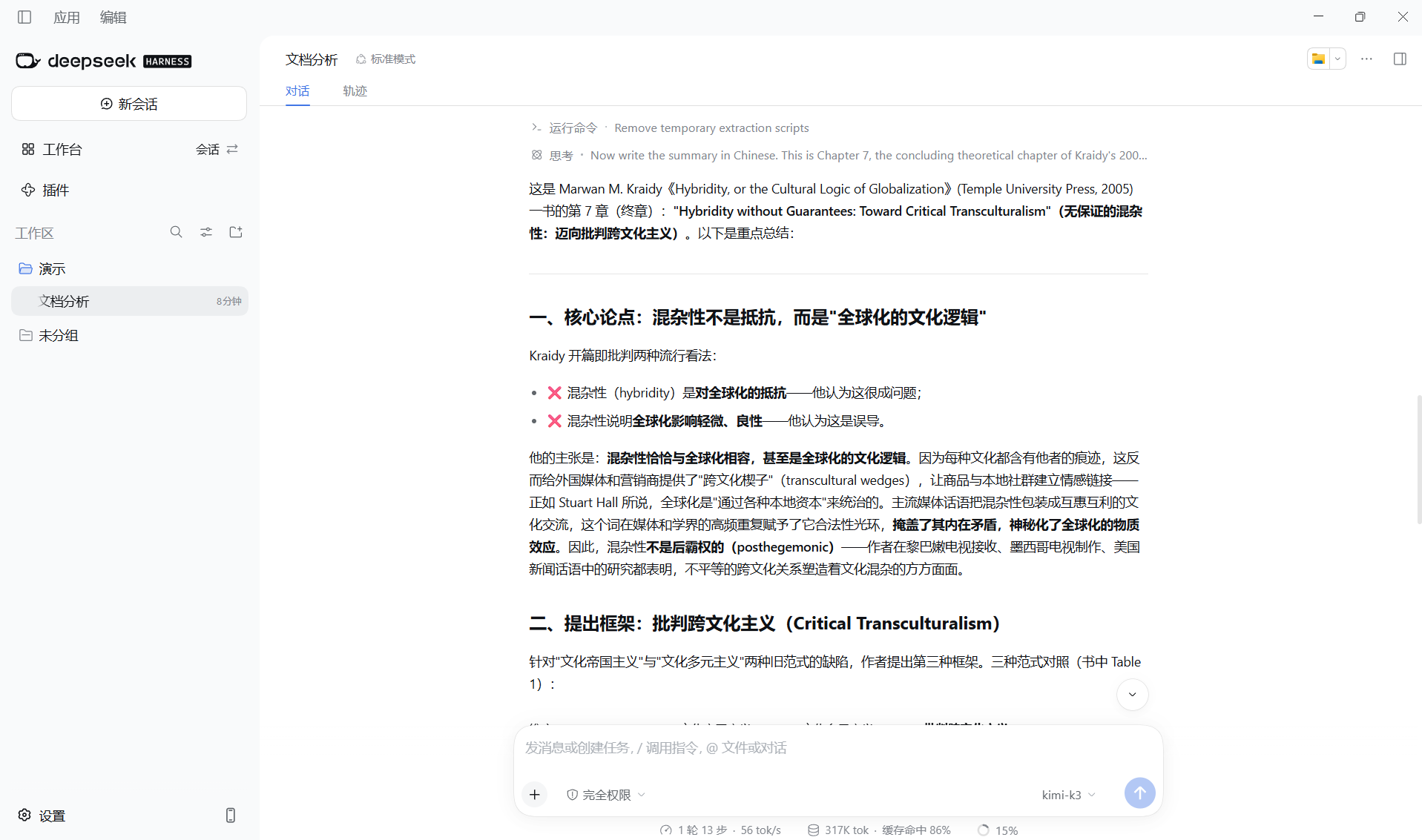Screen dimensions: 1422x840
Task: Click the 15% context usage indicator
Action: (x=998, y=830)
